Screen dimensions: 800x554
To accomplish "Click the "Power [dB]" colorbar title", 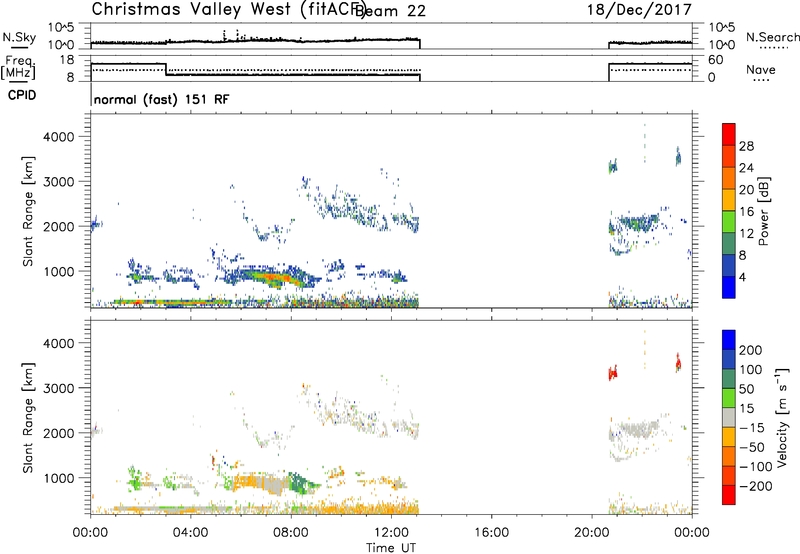I will pyautogui.click(x=764, y=211).
